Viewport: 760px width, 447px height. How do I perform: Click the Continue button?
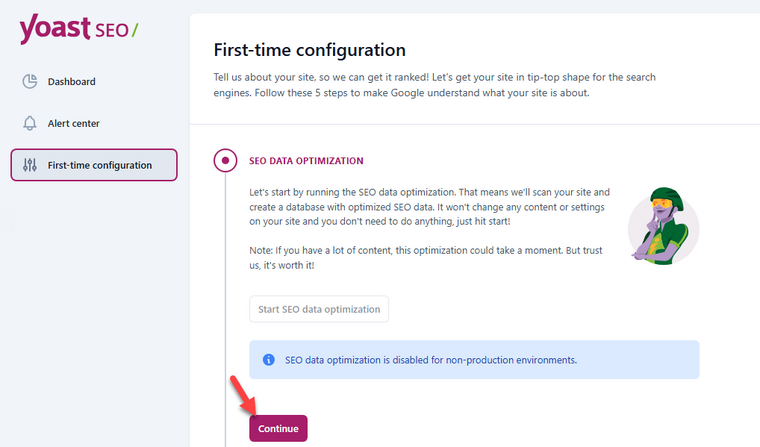pyautogui.click(x=278, y=428)
